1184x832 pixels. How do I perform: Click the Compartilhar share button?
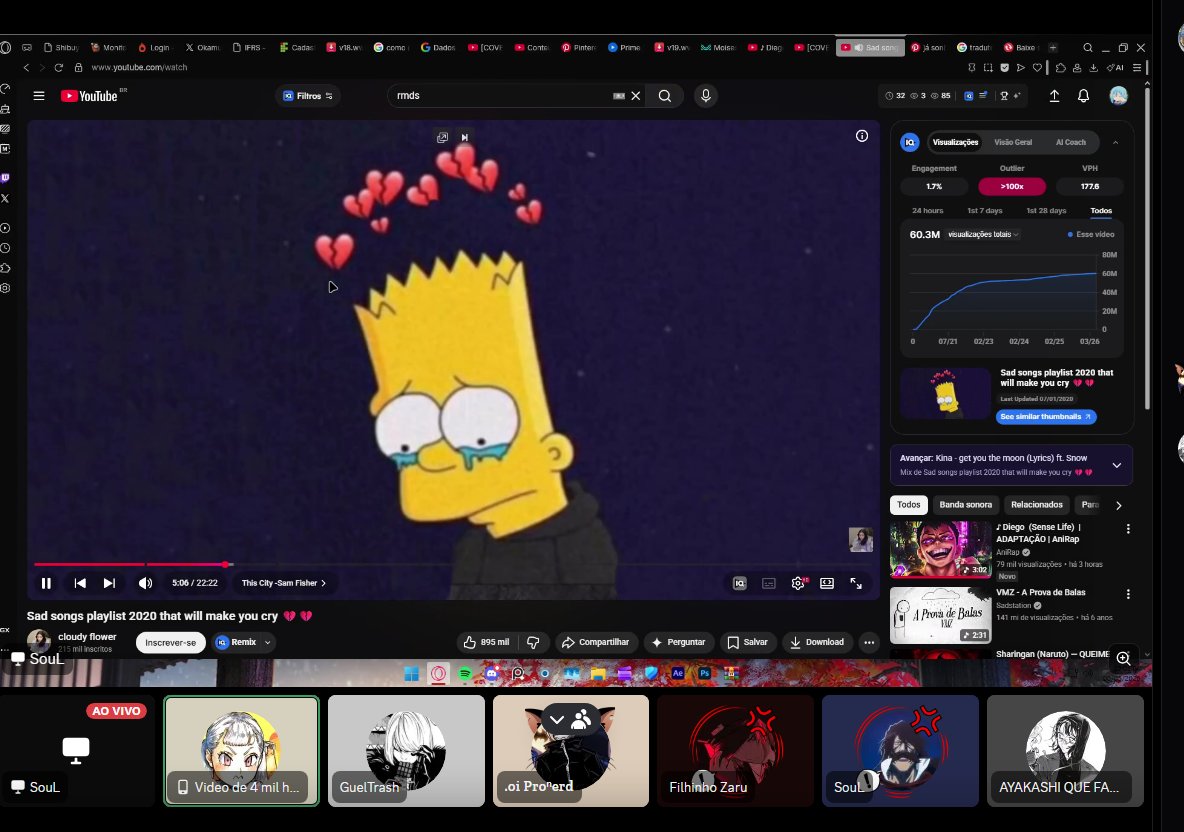coord(595,642)
